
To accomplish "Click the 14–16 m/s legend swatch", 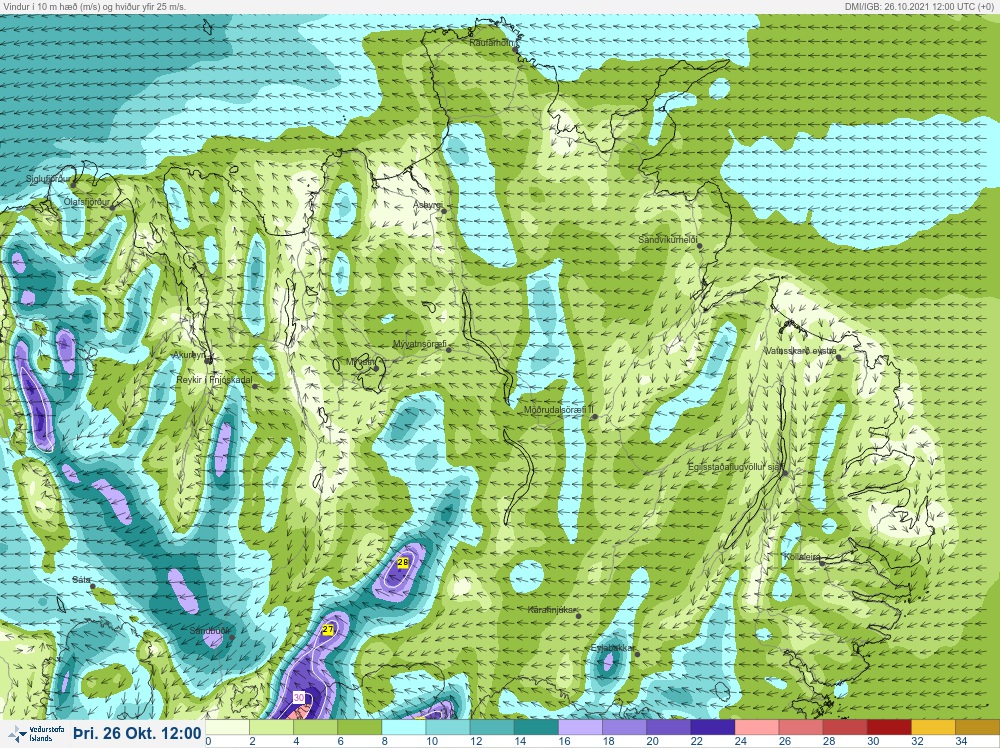I will pos(536,728).
